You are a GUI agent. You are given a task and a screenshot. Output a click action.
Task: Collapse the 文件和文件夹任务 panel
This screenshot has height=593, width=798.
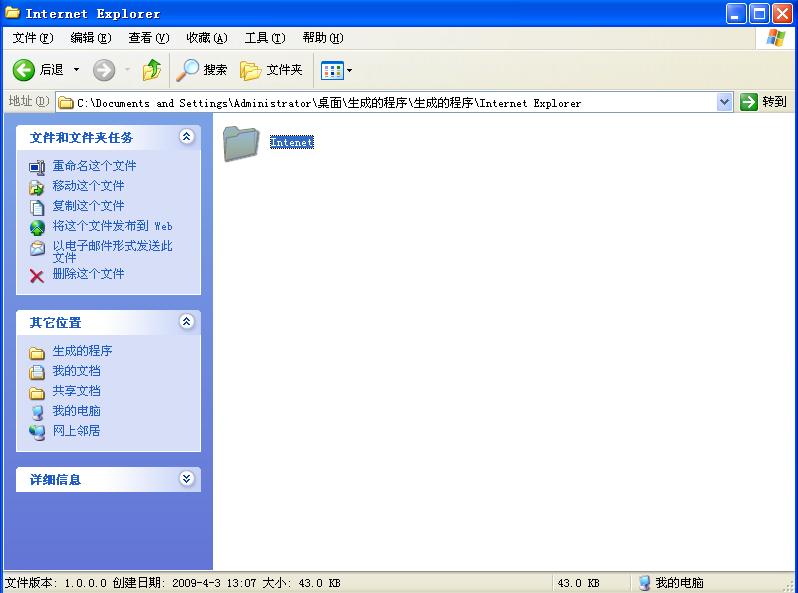click(187, 136)
